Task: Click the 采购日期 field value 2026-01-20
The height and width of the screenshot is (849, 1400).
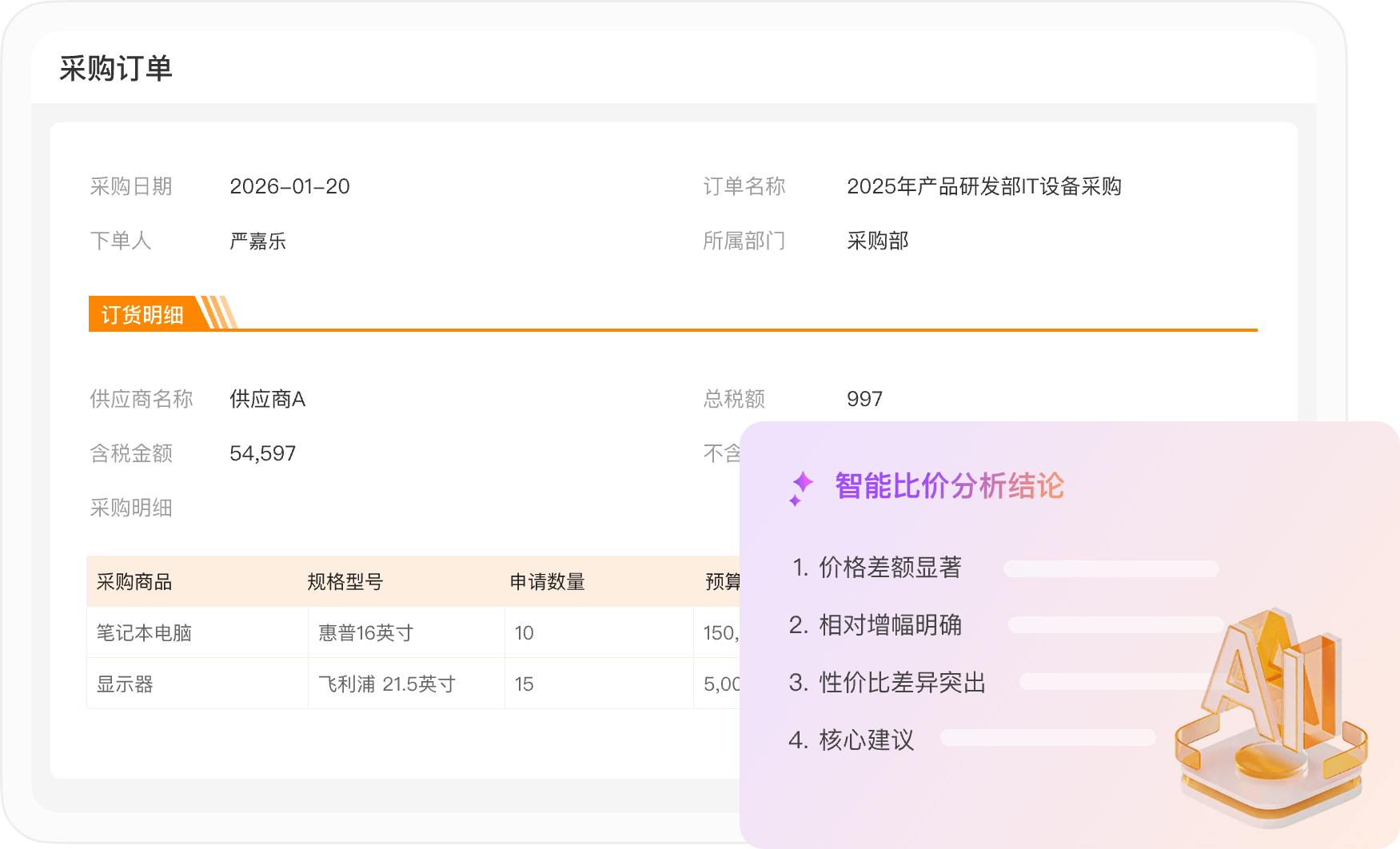Action: point(289,186)
